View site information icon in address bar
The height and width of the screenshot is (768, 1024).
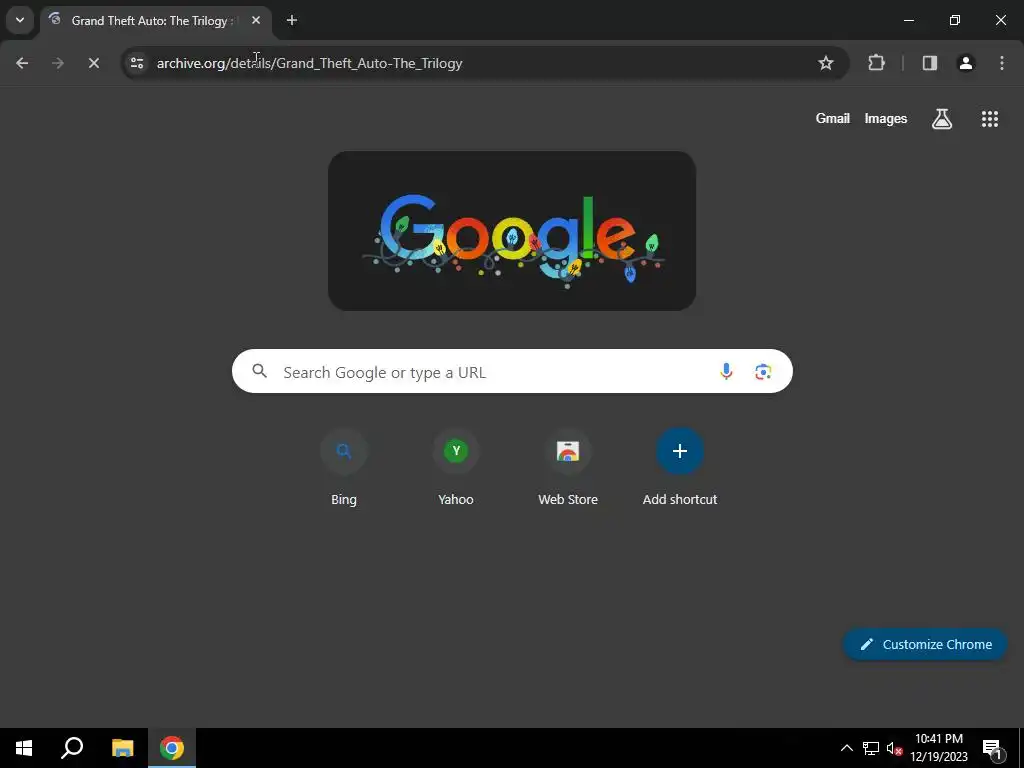[137, 63]
